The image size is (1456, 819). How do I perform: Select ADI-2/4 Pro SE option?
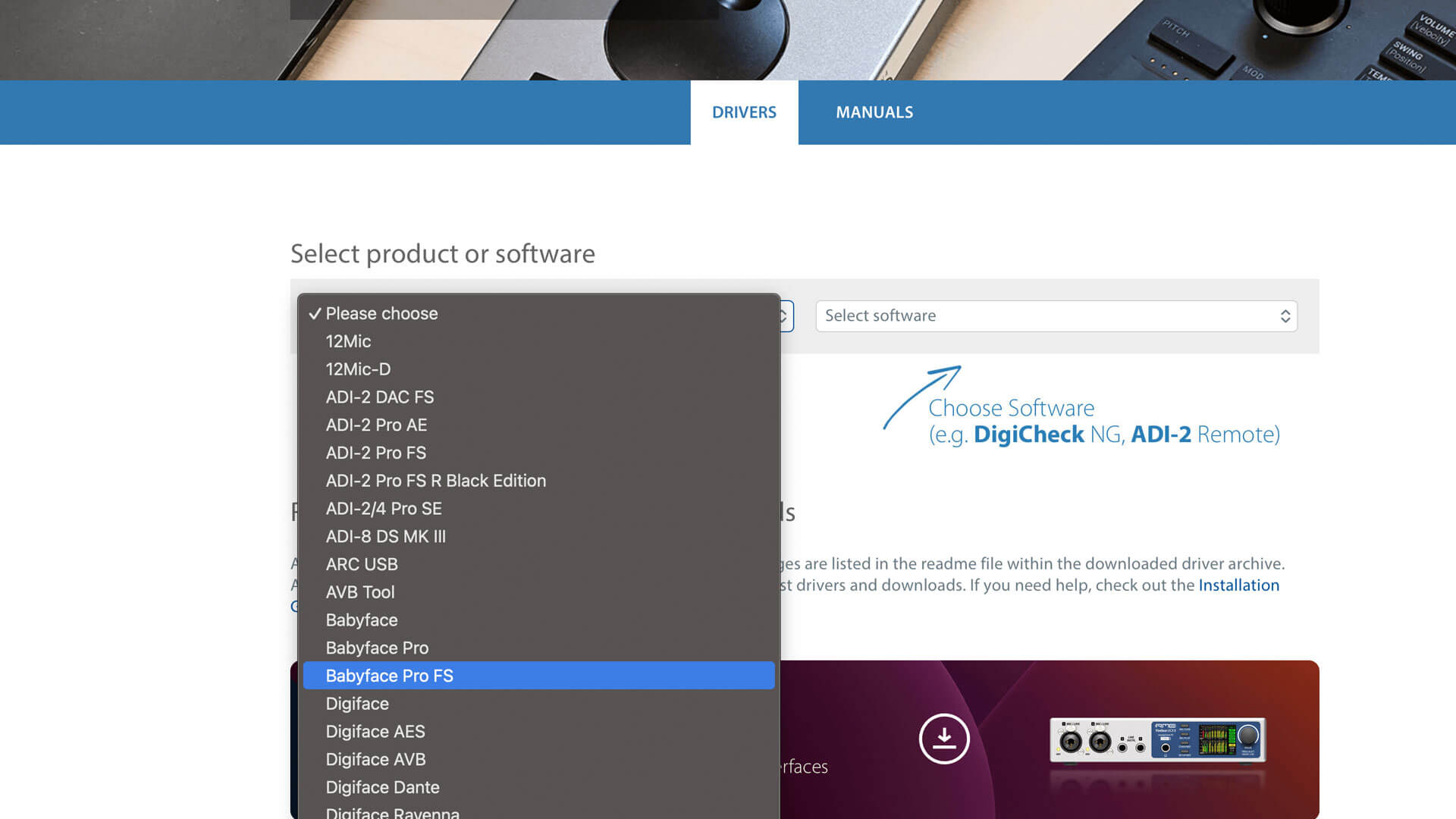(x=383, y=509)
